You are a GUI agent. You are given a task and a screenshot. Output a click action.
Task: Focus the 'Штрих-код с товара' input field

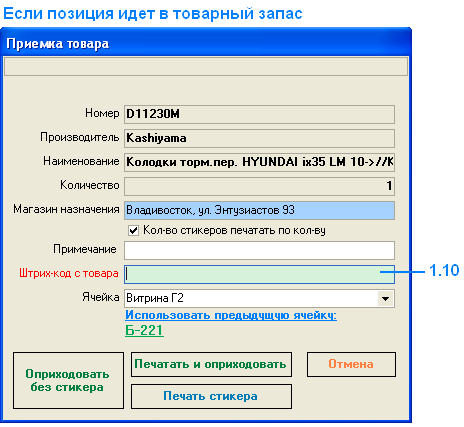click(259, 274)
